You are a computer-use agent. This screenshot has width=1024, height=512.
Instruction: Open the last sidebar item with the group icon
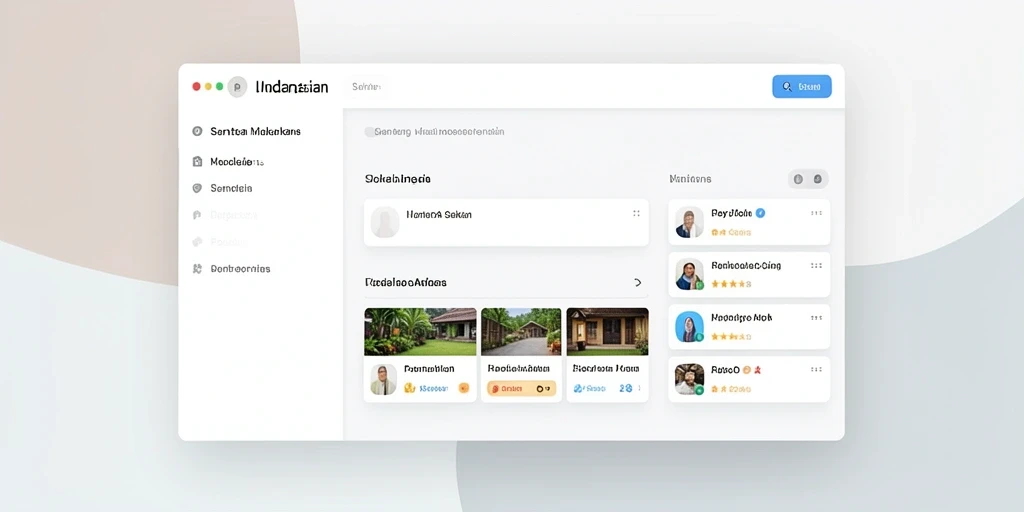(x=232, y=268)
